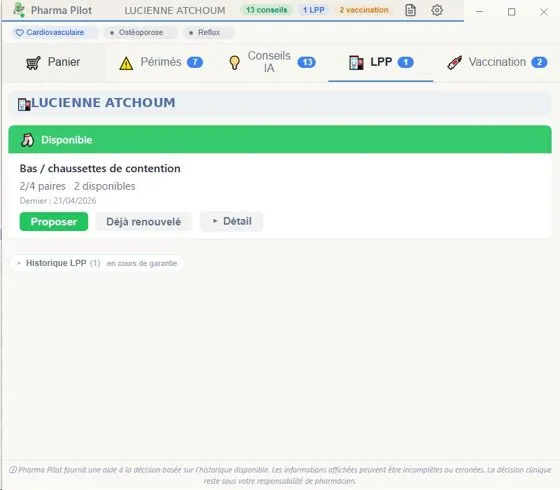This screenshot has height=490, width=560.
Task: Click the shopping cart Panier icon
Action: pos(33,63)
